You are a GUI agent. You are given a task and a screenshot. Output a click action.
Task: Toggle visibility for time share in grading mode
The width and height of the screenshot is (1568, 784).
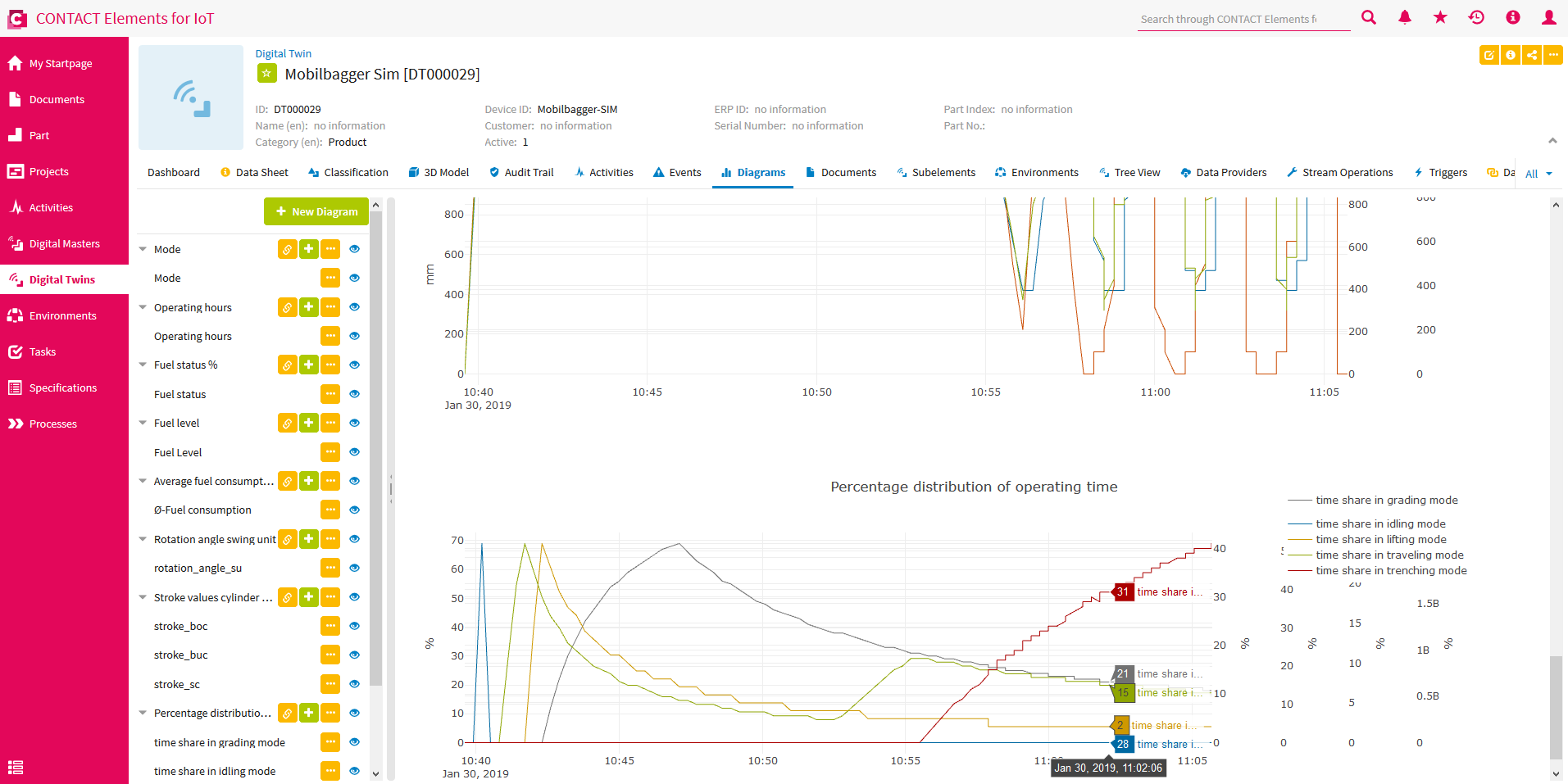coord(354,742)
